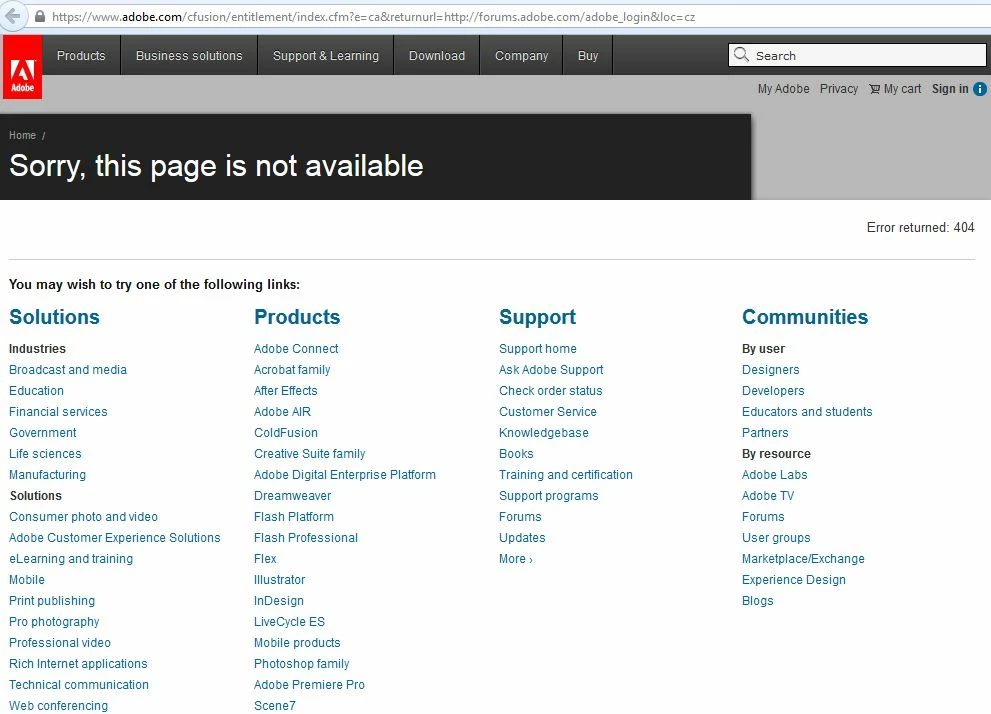The width and height of the screenshot is (991, 714).
Task: Open the Privacy link
Action: click(839, 89)
